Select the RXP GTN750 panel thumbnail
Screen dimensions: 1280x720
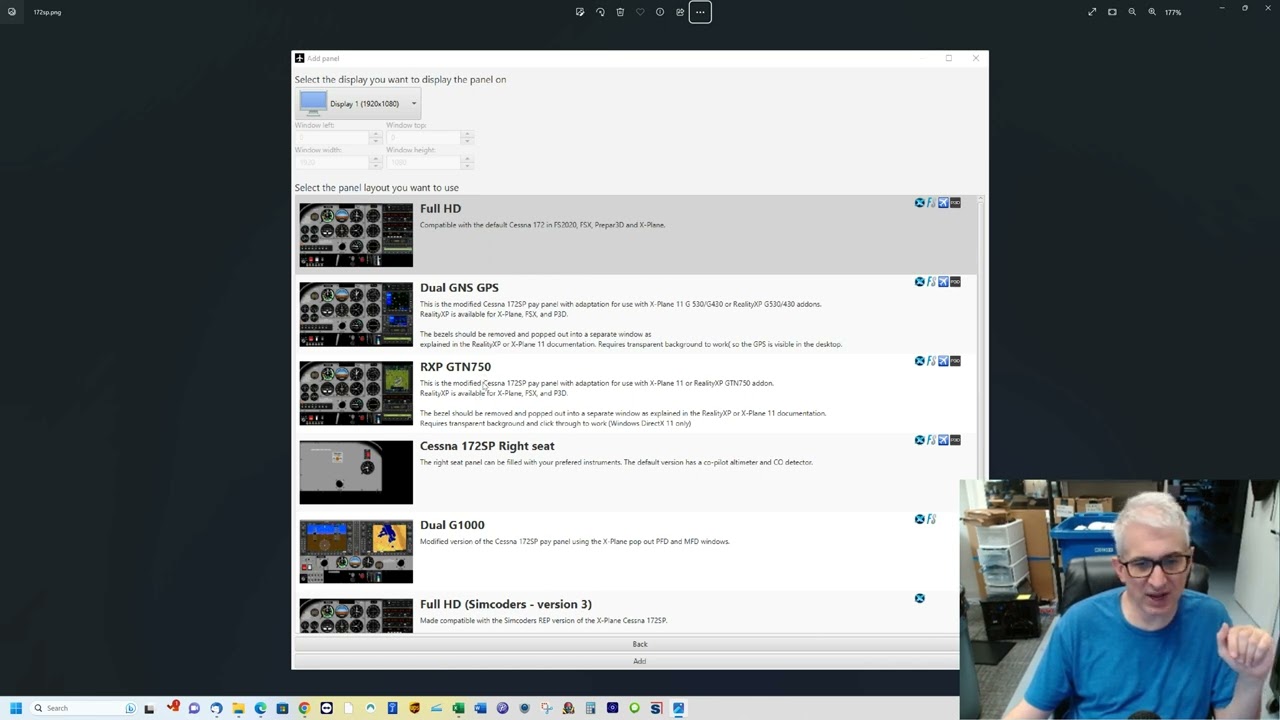(356, 393)
